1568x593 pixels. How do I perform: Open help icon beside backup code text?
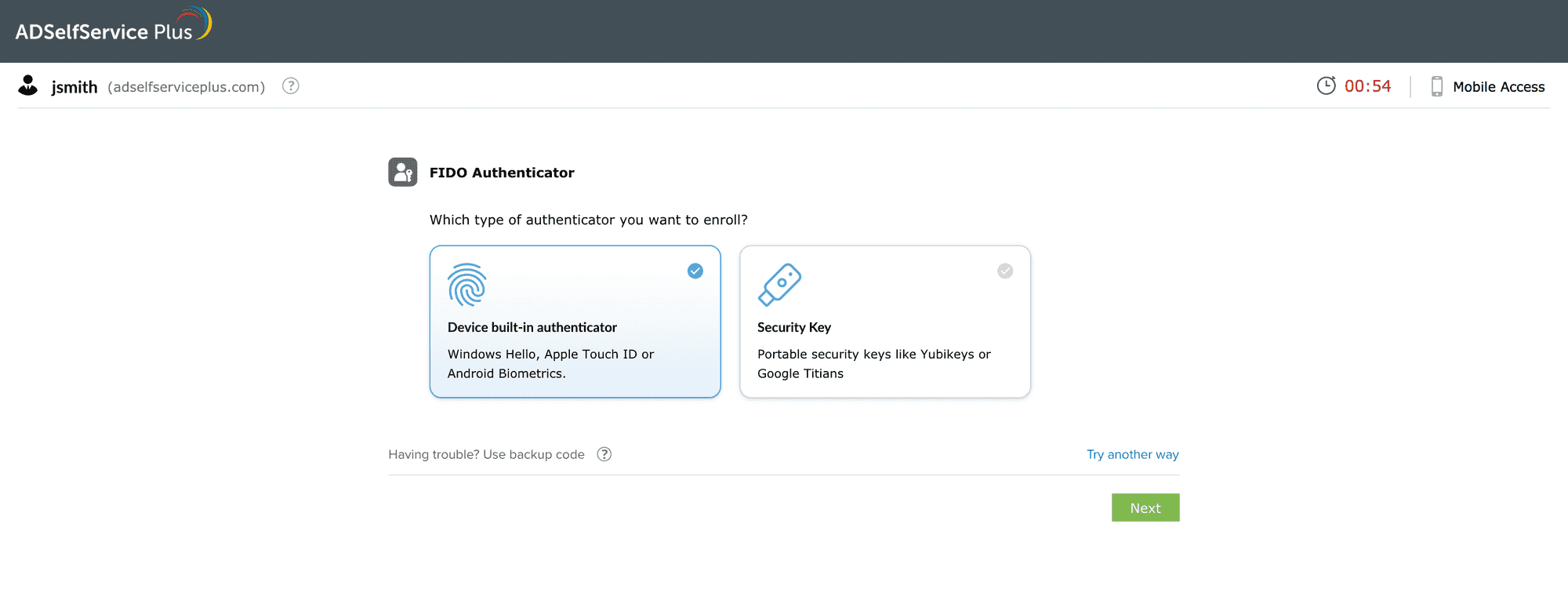pyautogui.click(x=604, y=454)
